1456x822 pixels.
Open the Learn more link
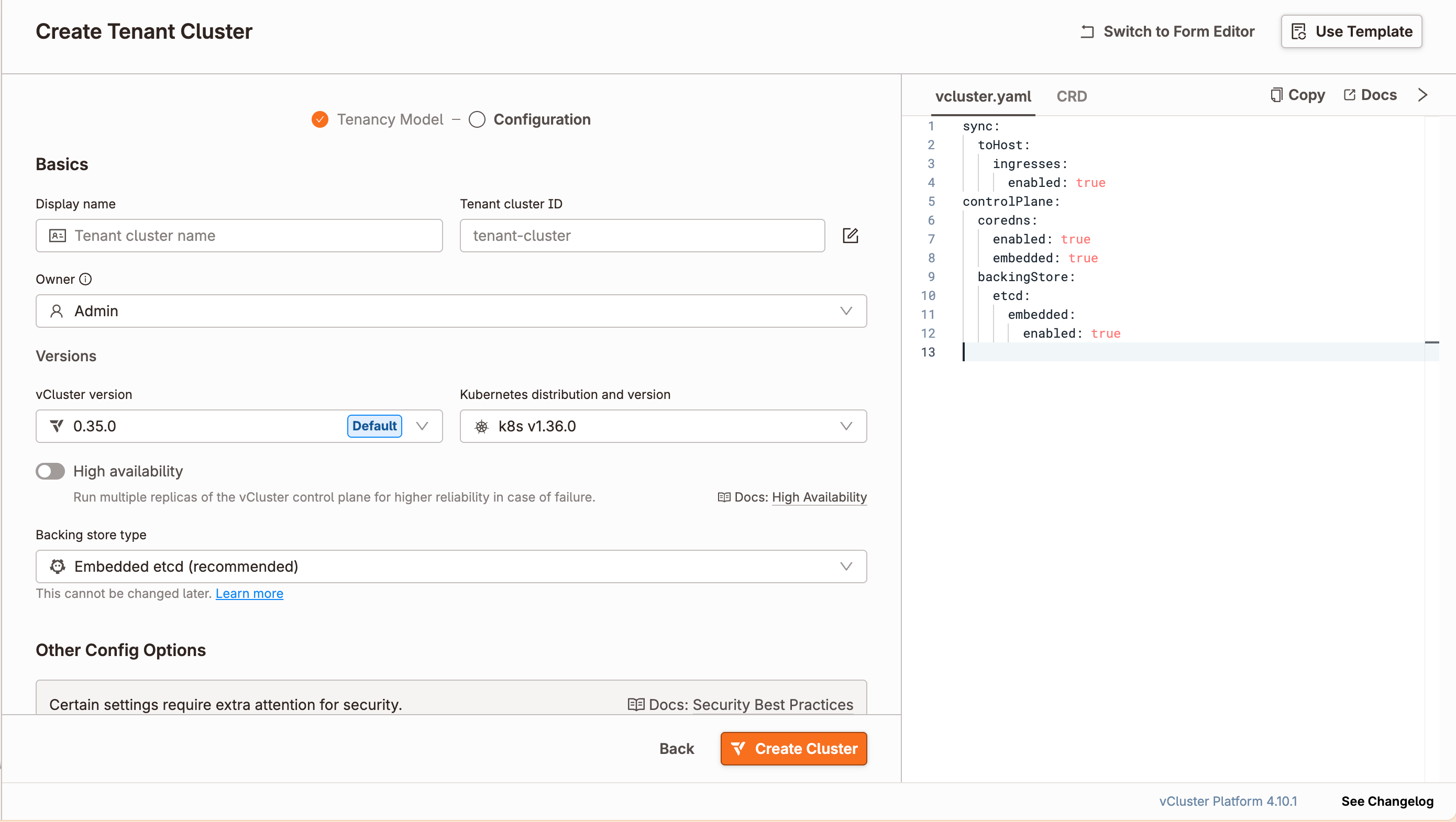[249, 593]
